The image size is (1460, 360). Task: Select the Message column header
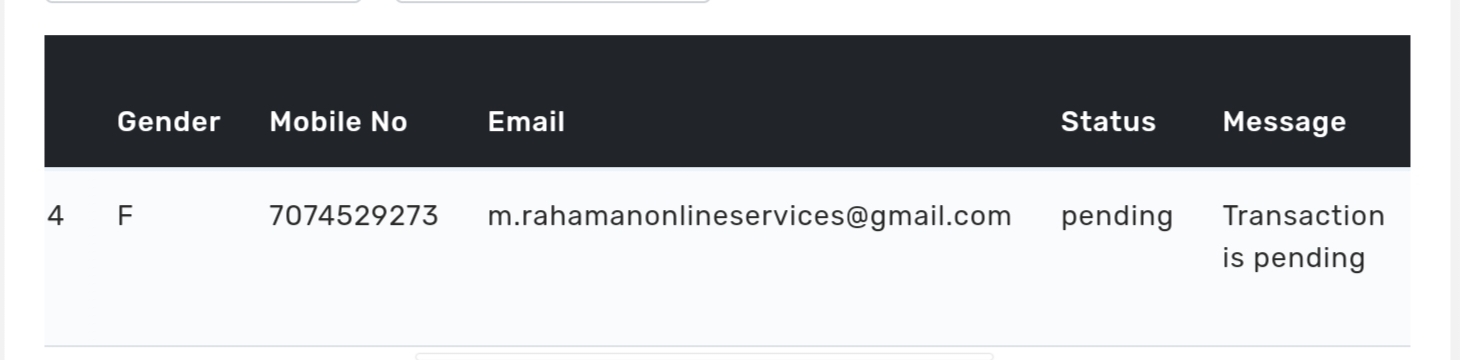(x=1284, y=122)
